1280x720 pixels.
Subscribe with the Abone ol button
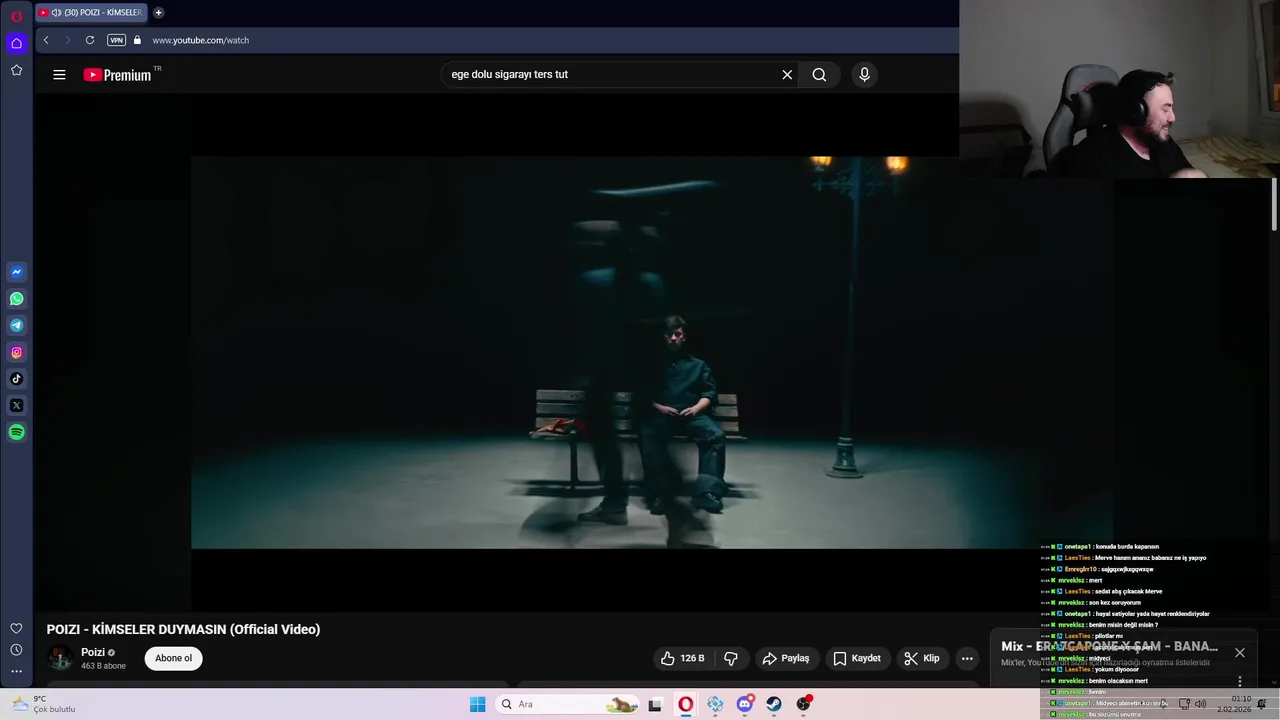[173, 658]
